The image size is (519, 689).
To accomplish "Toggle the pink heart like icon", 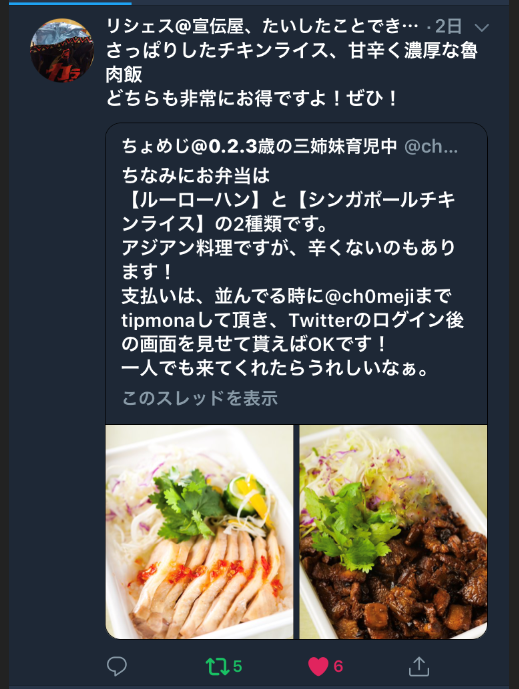I will [318, 666].
